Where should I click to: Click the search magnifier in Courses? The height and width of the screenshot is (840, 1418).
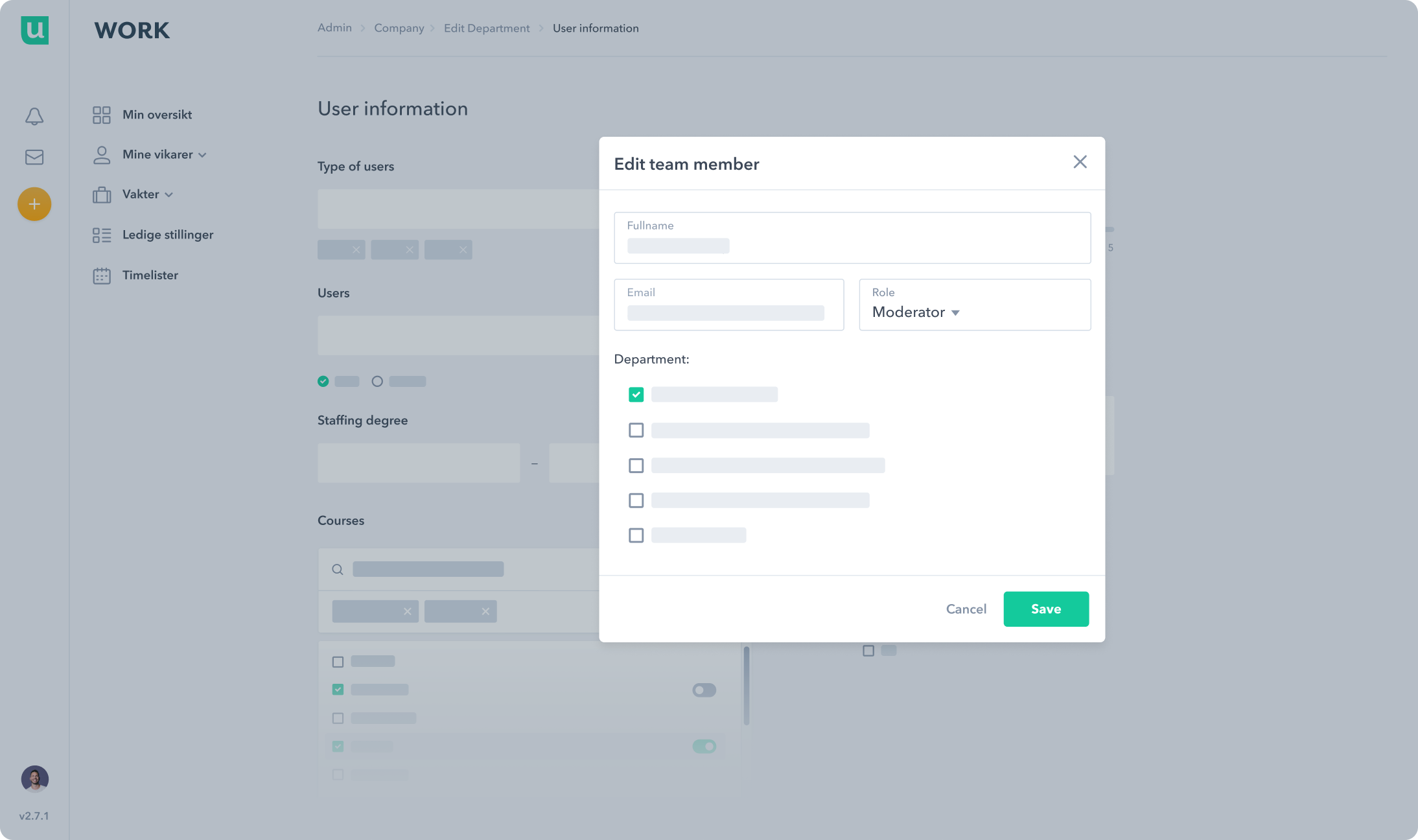[x=338, y=569]
